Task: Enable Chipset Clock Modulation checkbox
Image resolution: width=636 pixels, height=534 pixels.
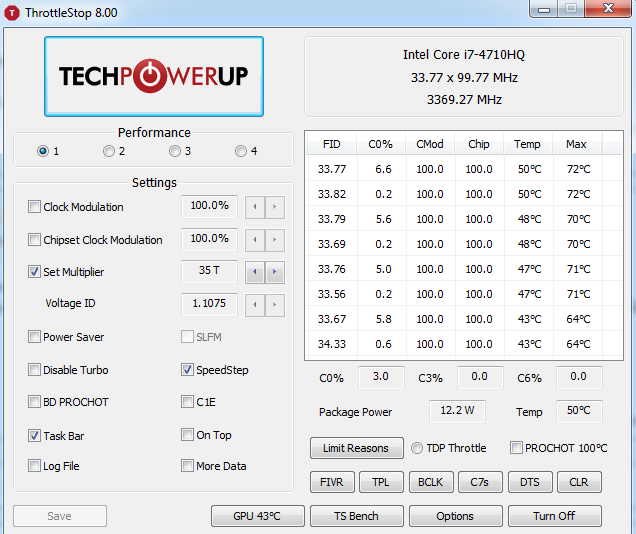Action: click(34, 240)
